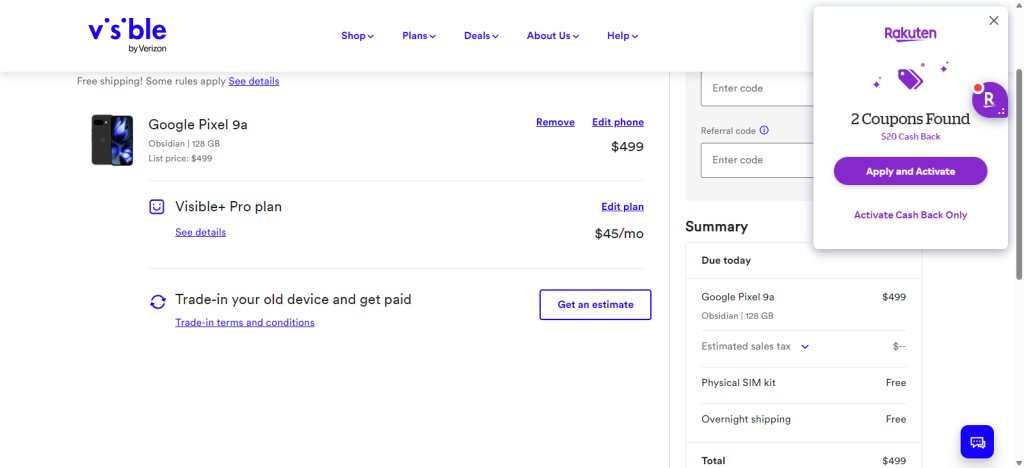This screenshot has width=1024, height=468.
Task: Click the Edit phone link
Action: [x=618, y=122]
